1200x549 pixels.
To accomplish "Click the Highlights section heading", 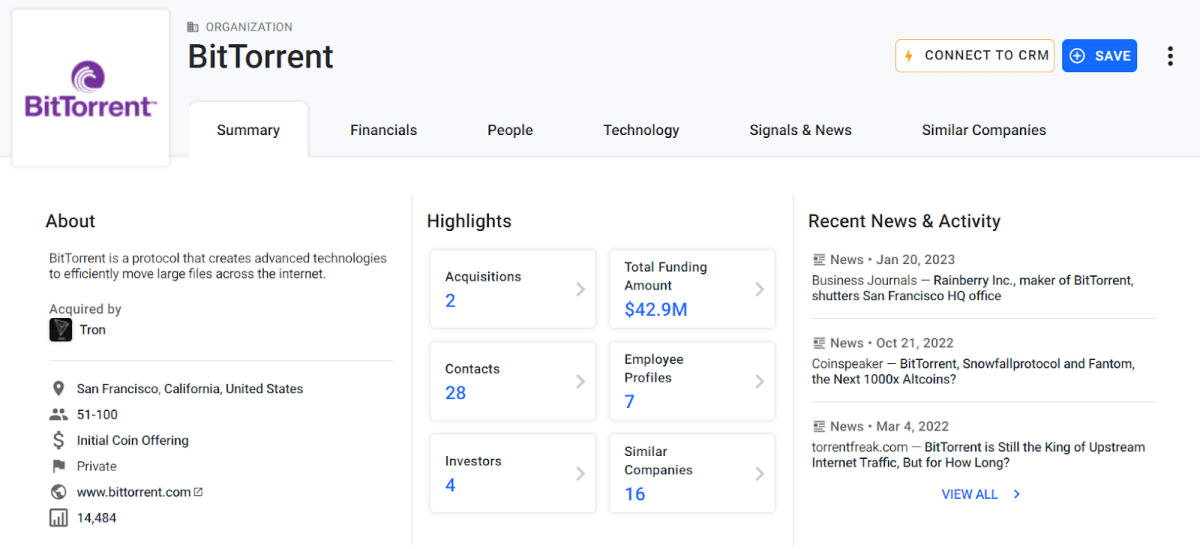I will 469,221.
